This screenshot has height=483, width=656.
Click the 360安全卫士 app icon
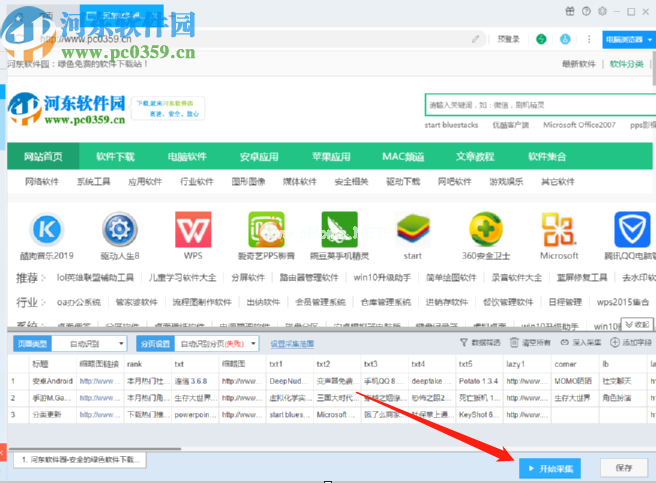pyautogui.click(x=486, y=229)
